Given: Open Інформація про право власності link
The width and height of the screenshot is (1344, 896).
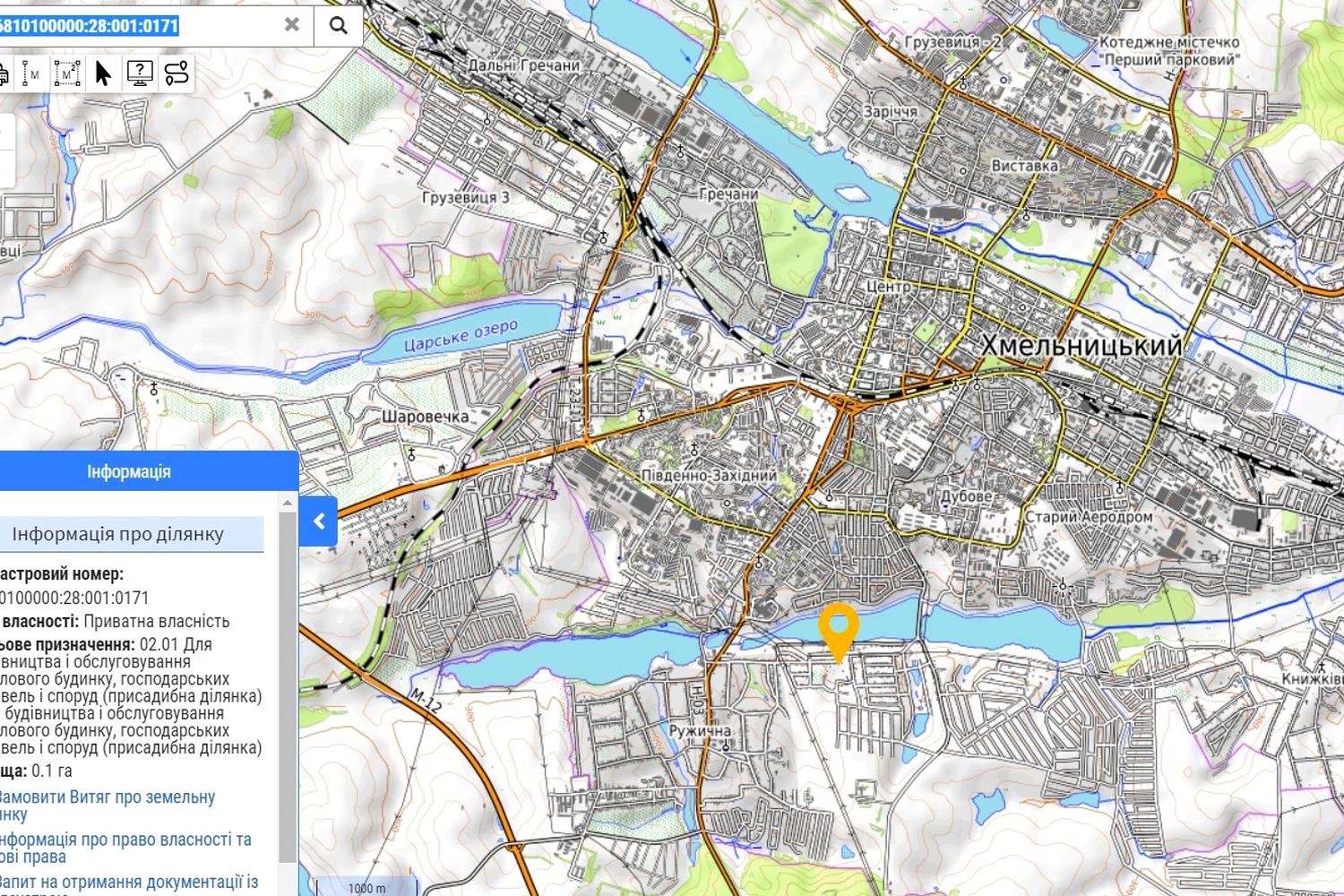Looking at the screenshot, I should tap(124, 848).
